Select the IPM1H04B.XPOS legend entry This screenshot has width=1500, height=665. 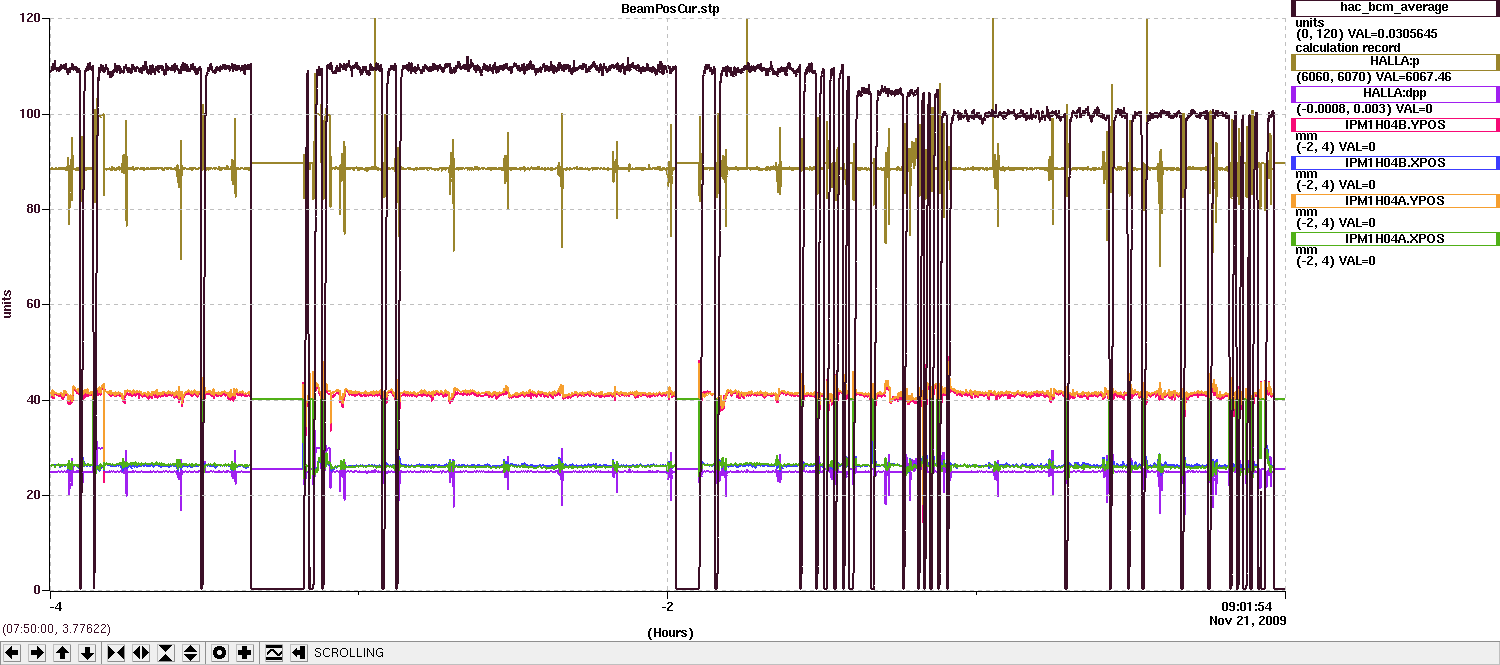[1396, 162]
